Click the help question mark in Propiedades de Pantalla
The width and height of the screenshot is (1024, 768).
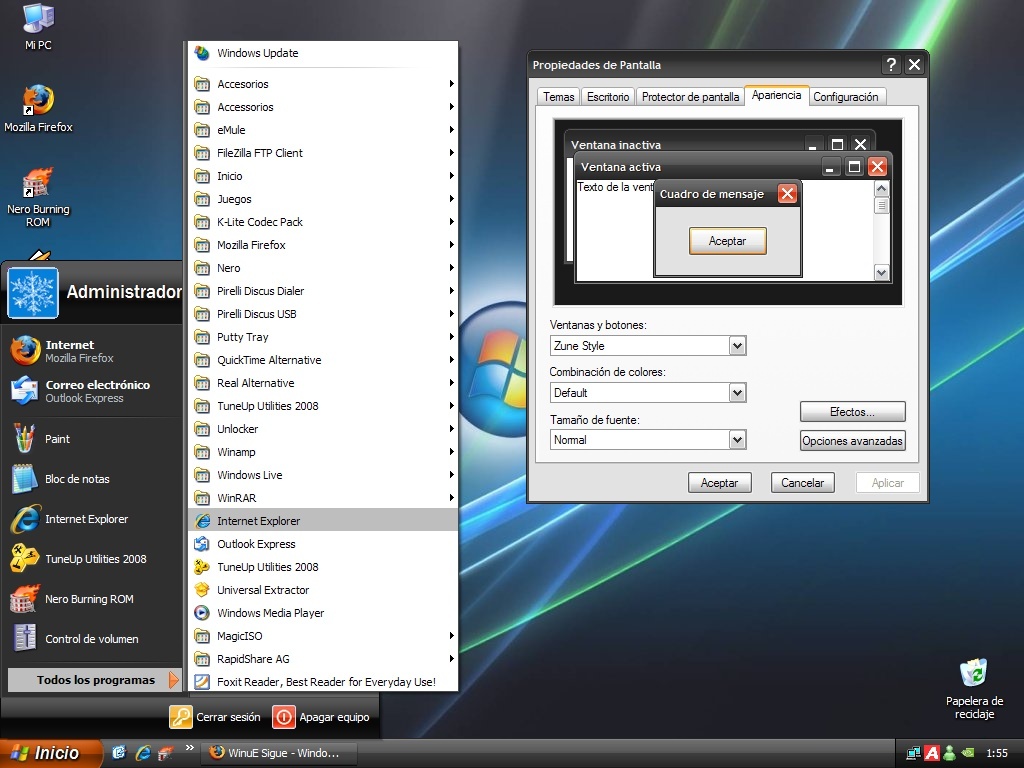(891, 65)
